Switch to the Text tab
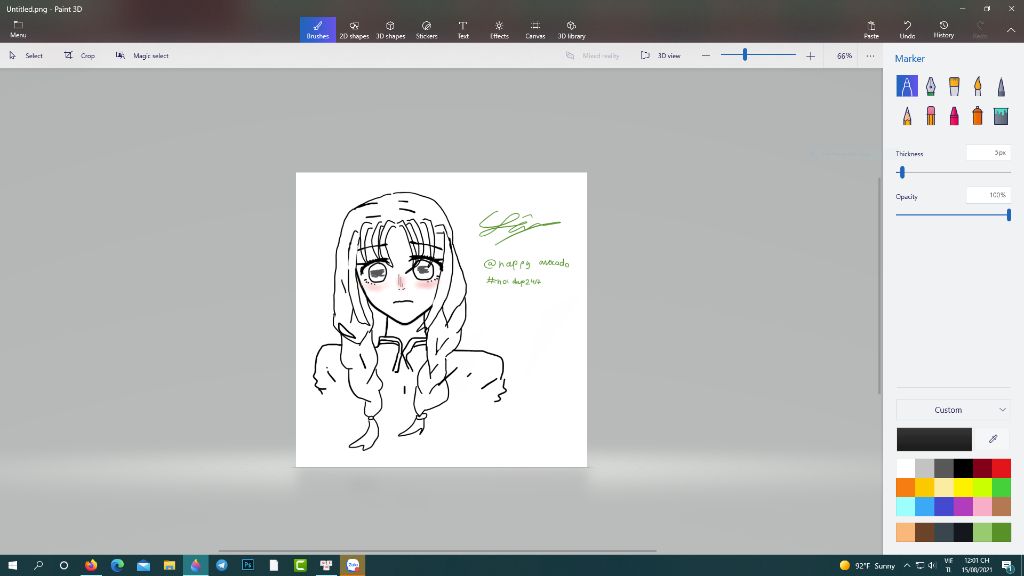 coord(463,30)
